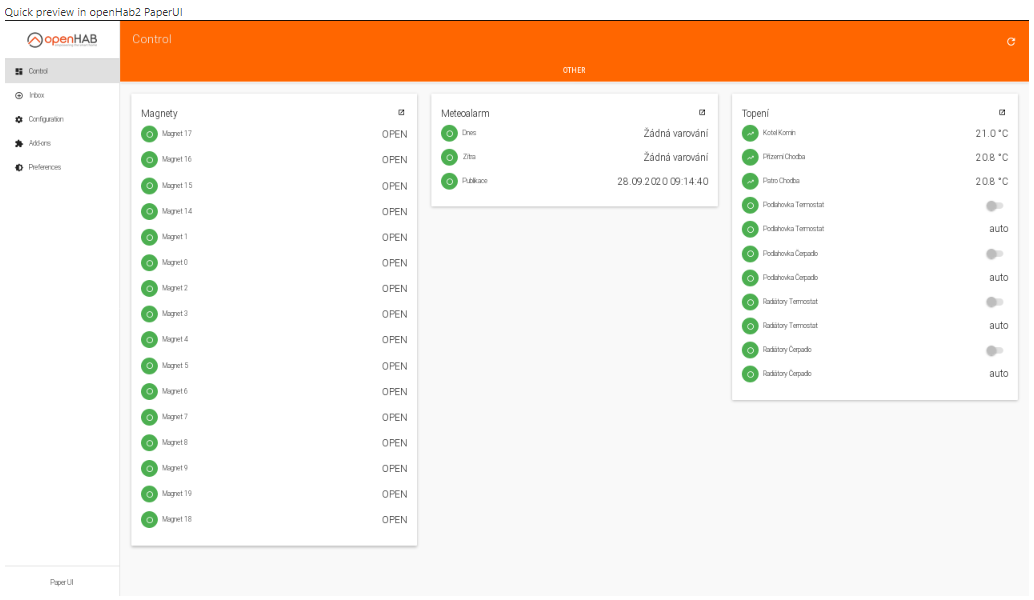Click the Publikace timestamp 28.09.2020 09:14:40

tap(663, 181)
